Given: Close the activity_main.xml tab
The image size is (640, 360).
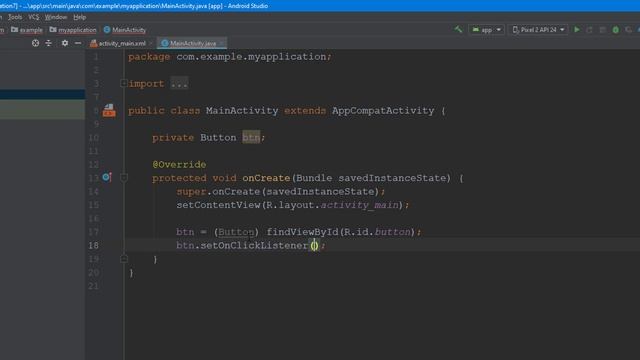Looking at the screenshot, I should coord(151,43).
